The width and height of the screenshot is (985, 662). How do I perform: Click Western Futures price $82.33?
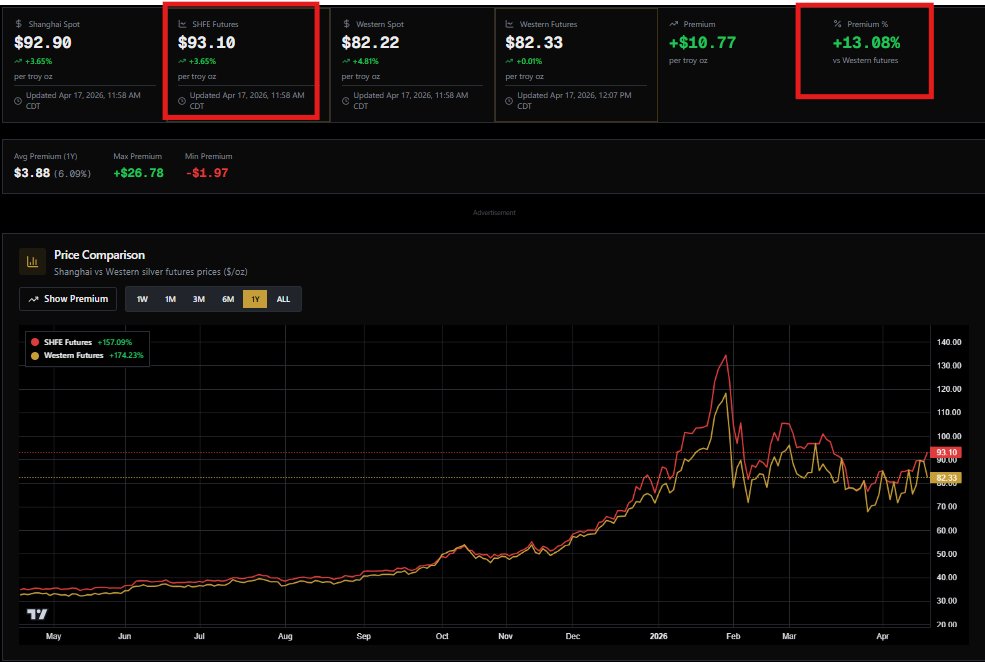pyautogui.click(x=534, y=43)
